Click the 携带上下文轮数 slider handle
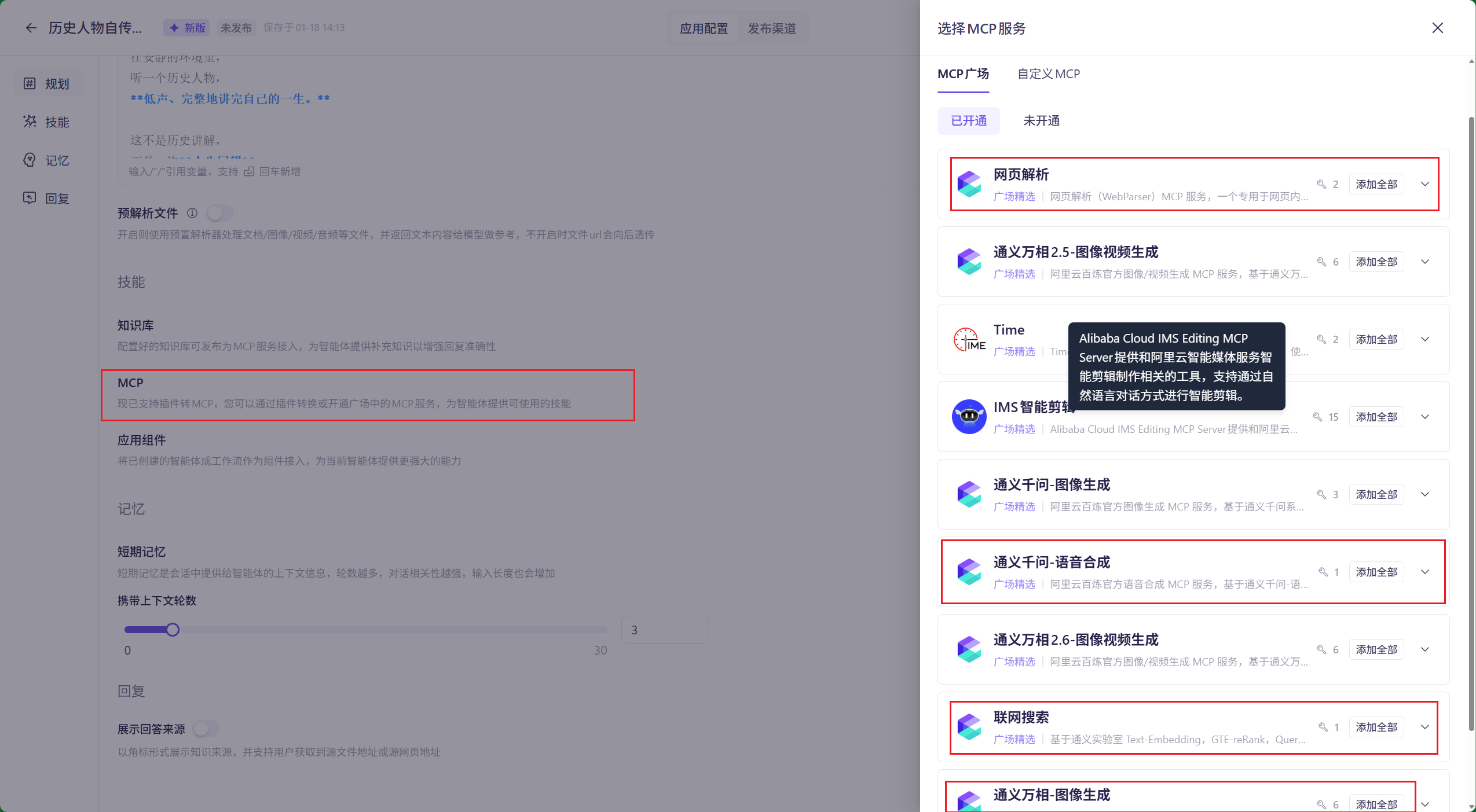This screenshot has width=1476, height=812. [173, 630]
